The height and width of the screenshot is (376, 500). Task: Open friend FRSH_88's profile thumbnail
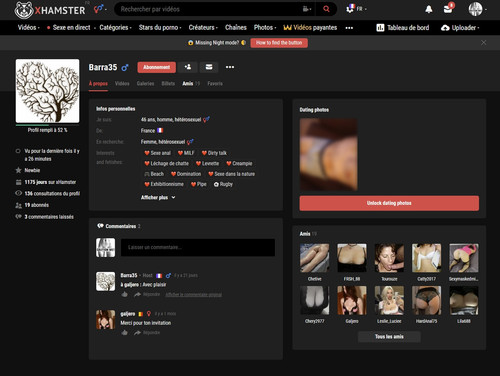pos(352,258)
